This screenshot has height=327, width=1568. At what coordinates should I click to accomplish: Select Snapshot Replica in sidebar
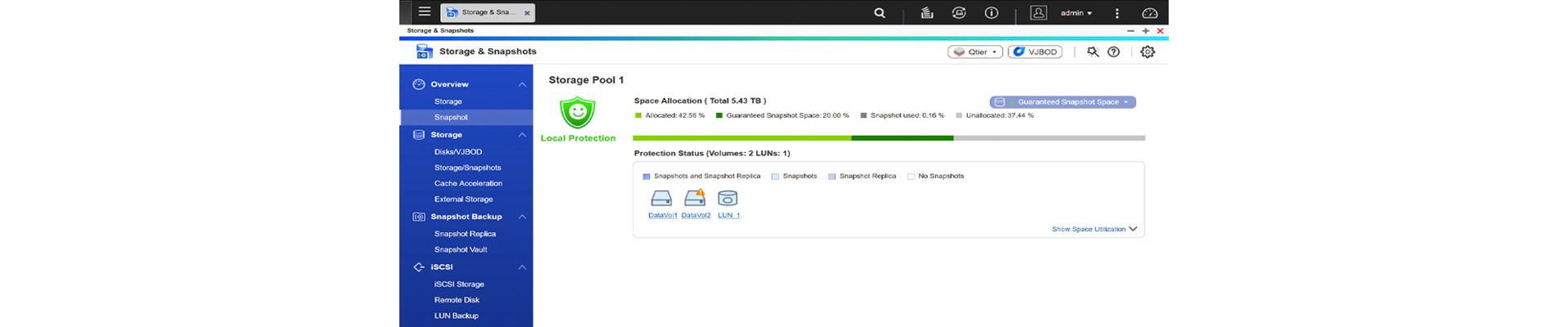pos(465,234)
